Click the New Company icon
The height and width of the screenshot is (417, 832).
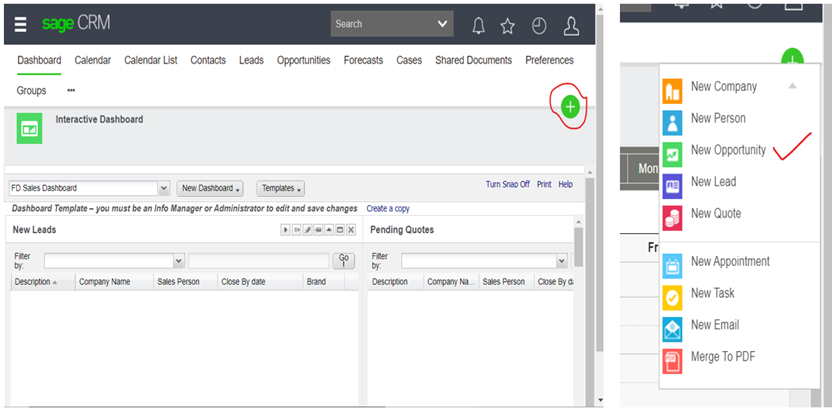coord(673,90)
